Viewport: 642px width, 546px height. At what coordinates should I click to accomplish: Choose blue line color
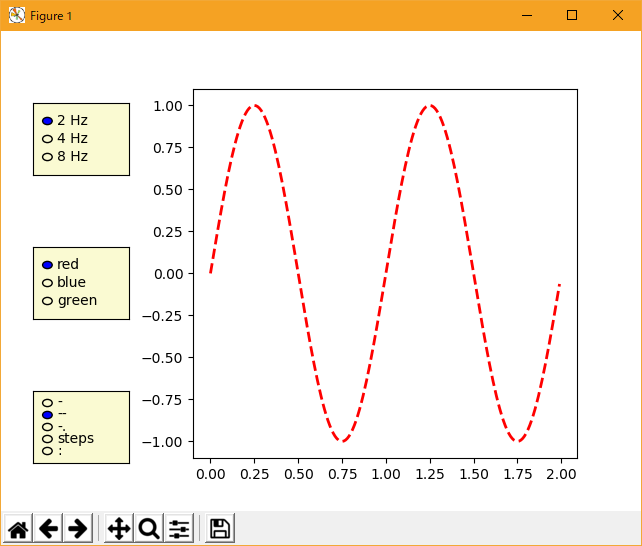(47, 283)
